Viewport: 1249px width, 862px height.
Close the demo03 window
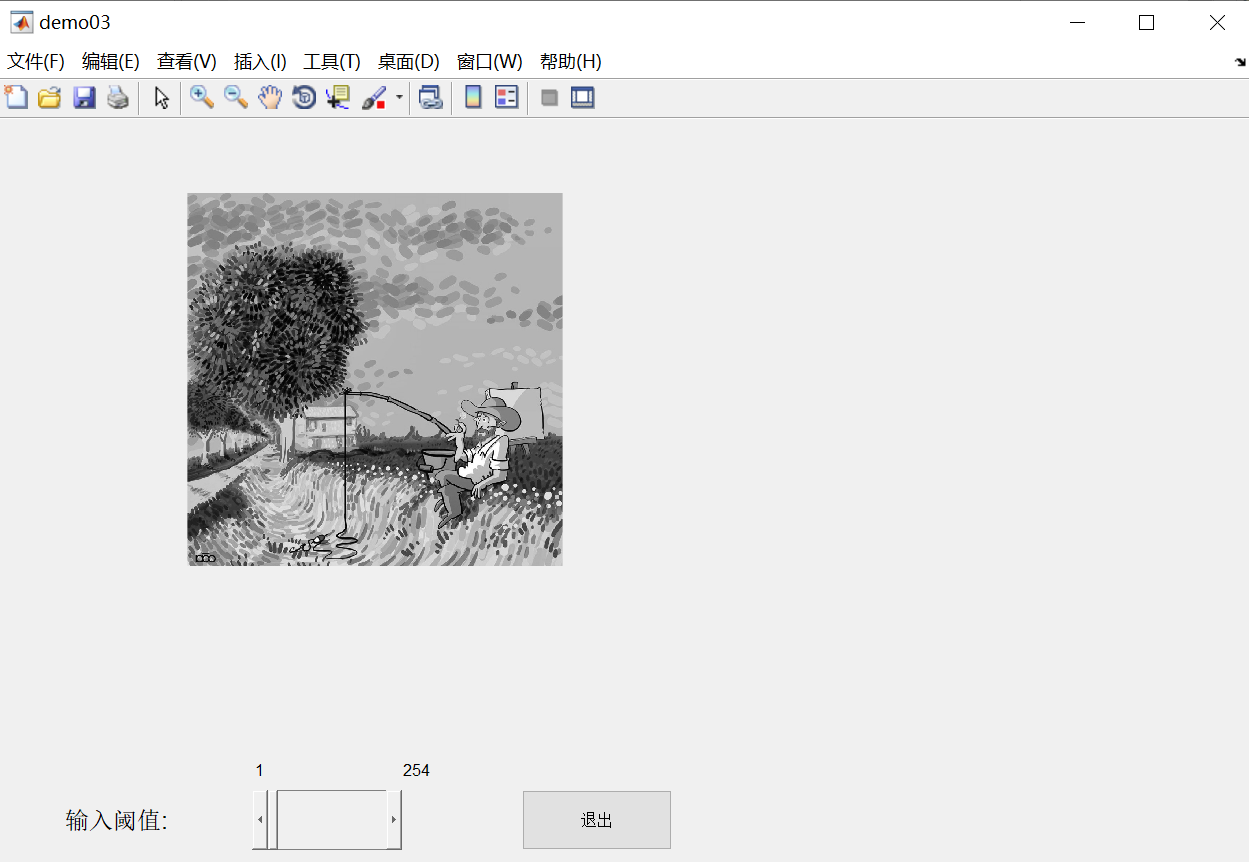1216,23
